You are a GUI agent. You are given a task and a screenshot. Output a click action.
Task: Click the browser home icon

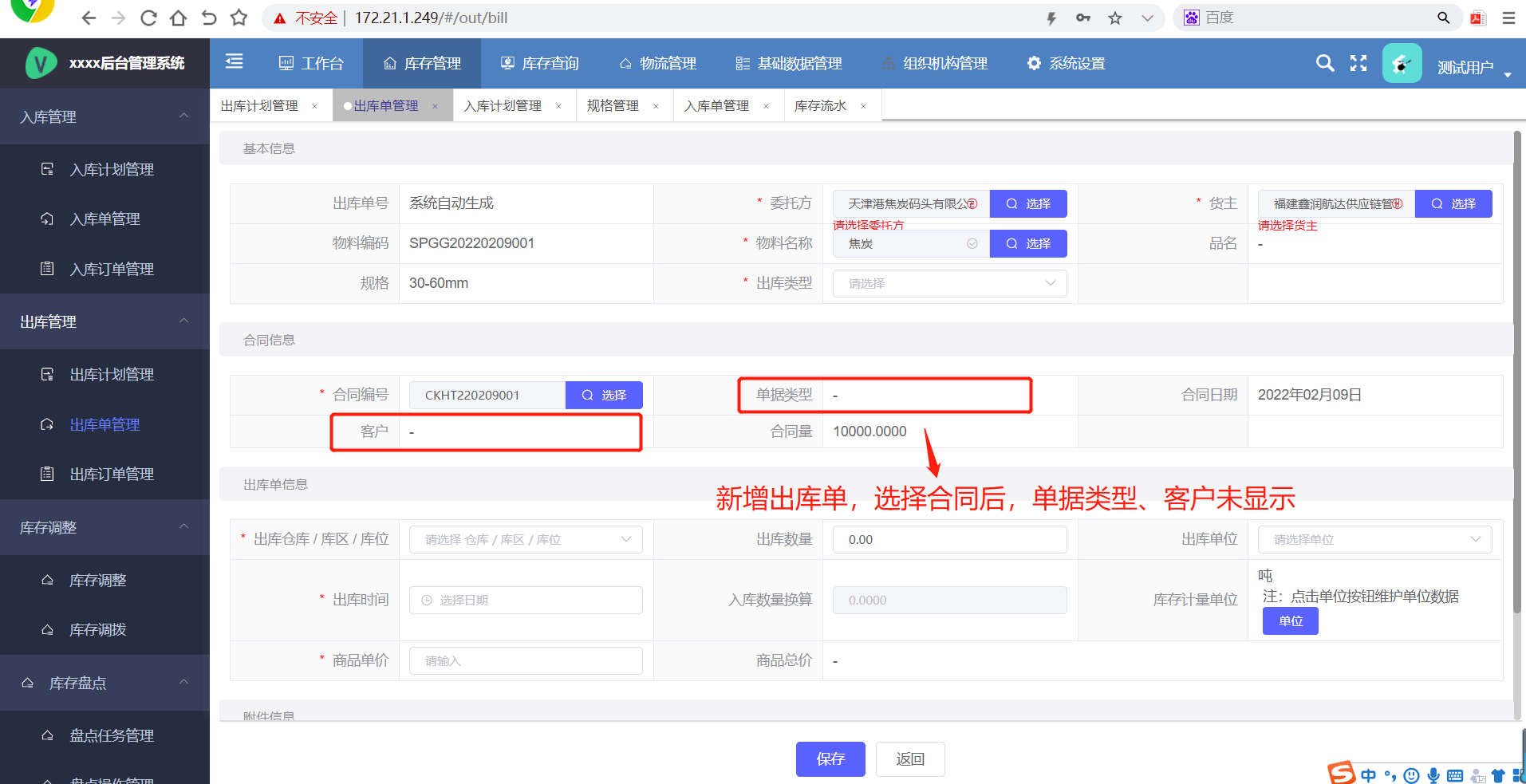coord(178,18)
